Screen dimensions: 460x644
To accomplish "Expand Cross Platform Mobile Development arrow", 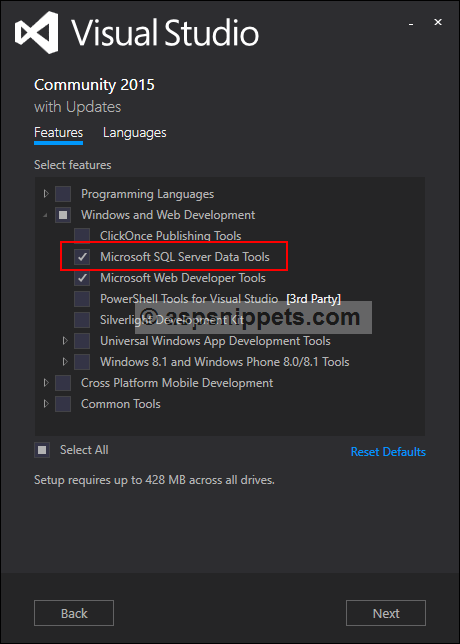I will 46,383.
